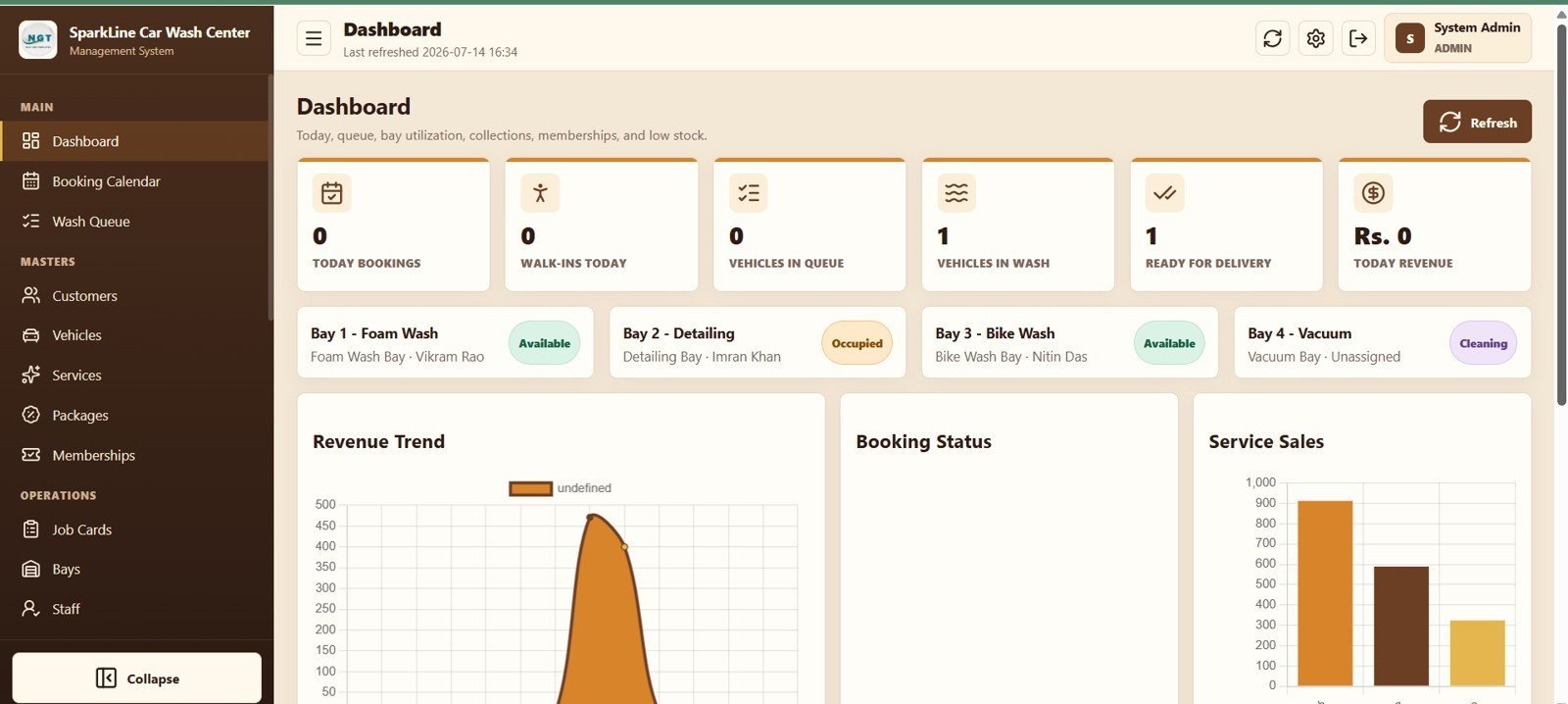Click the collapse panel icon at sidebar bottom
The width and height of the screenshot is (1568, 704).
point(106,679)
